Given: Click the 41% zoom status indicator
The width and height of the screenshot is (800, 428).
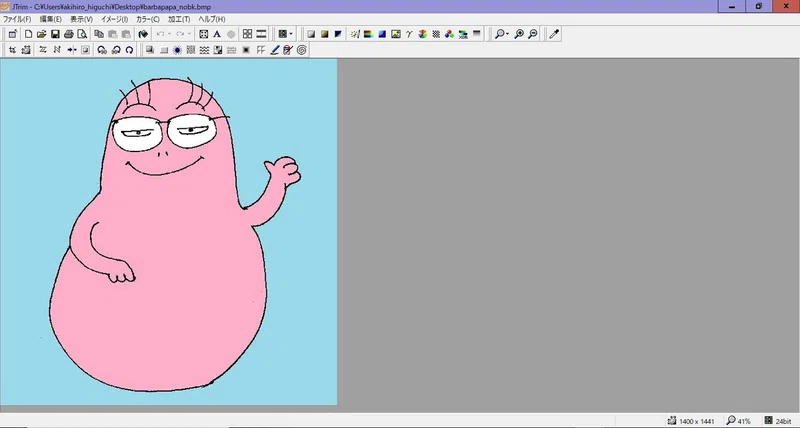Looking at the screenshot, I should [x=738, y=421].
